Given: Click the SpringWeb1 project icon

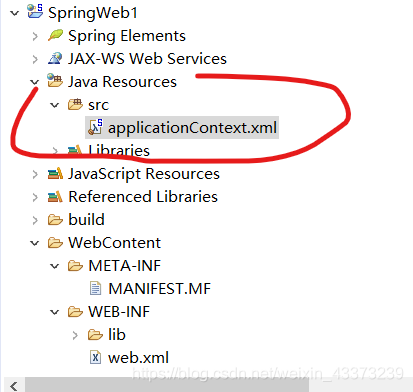Looking at the screenshot, I should 35,12.
